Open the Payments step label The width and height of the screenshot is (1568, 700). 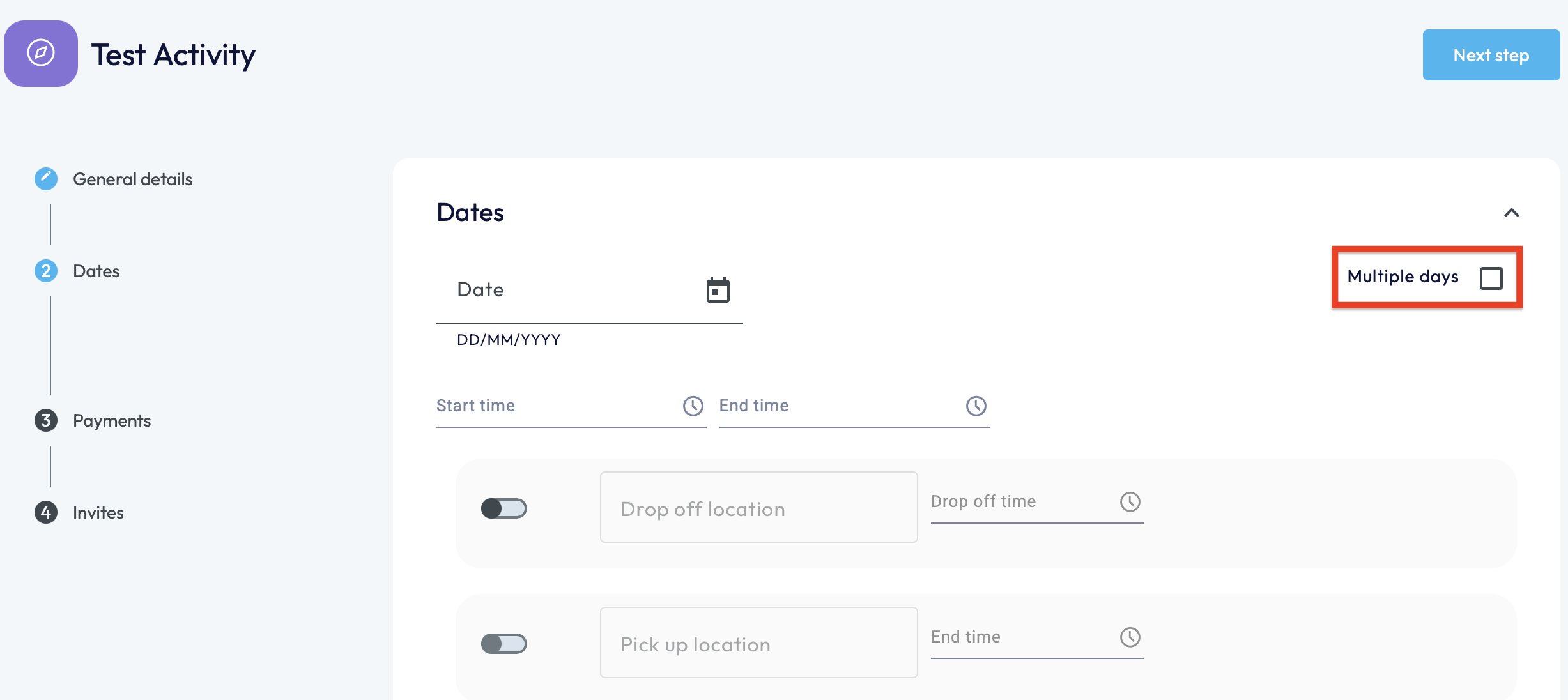[x=112, y=421]
